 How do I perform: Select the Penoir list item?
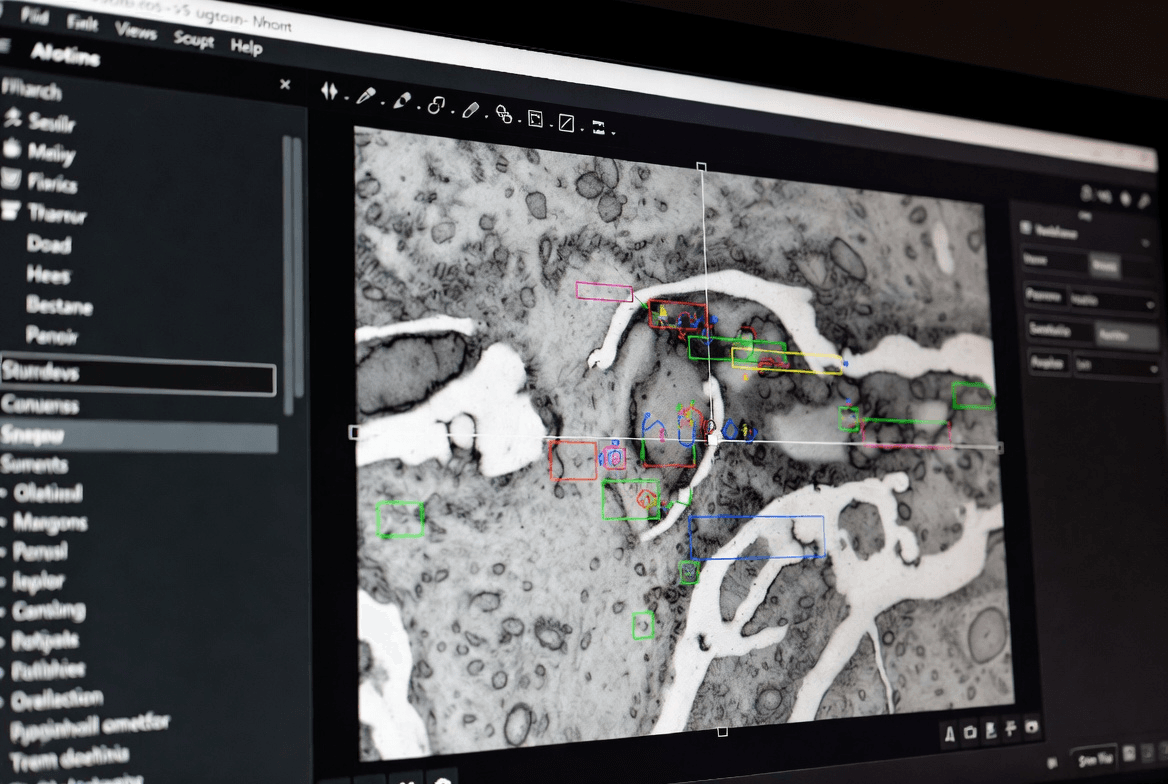pos(51,336)
